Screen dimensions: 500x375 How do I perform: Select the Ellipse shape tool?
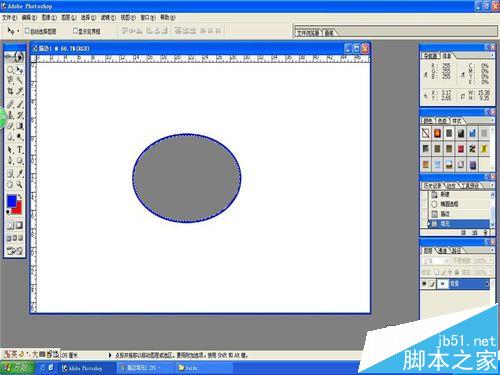(x=20, y=161)
